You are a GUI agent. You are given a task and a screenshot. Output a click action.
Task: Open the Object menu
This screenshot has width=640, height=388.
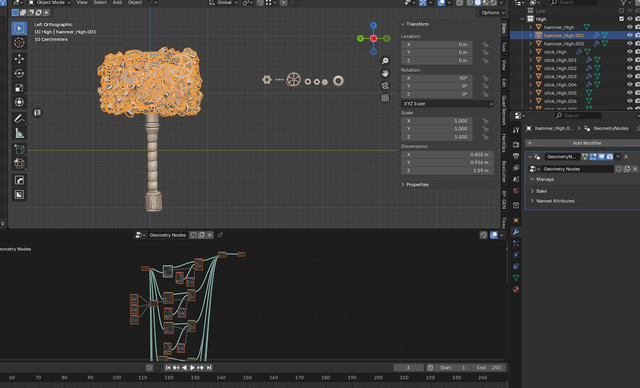tap(135, 2)
